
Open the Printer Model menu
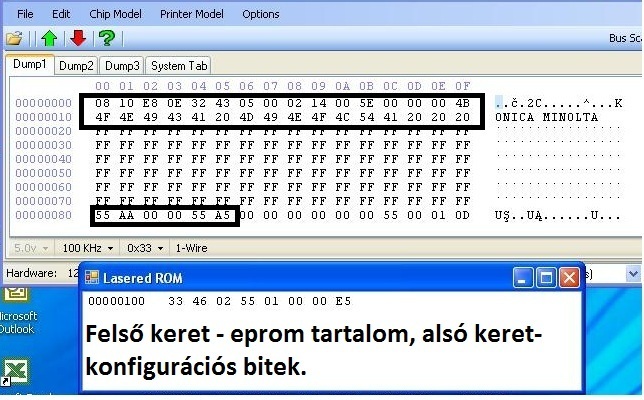(192, 14)
